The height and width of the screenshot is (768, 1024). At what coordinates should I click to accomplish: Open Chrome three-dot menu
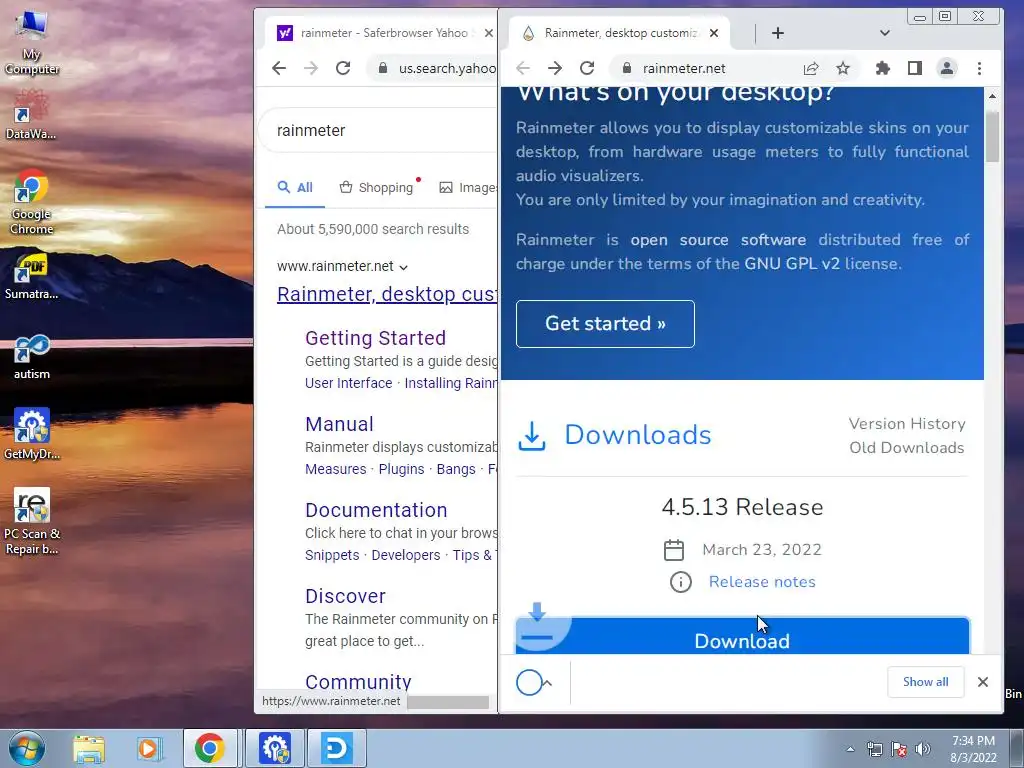[979, 68]
